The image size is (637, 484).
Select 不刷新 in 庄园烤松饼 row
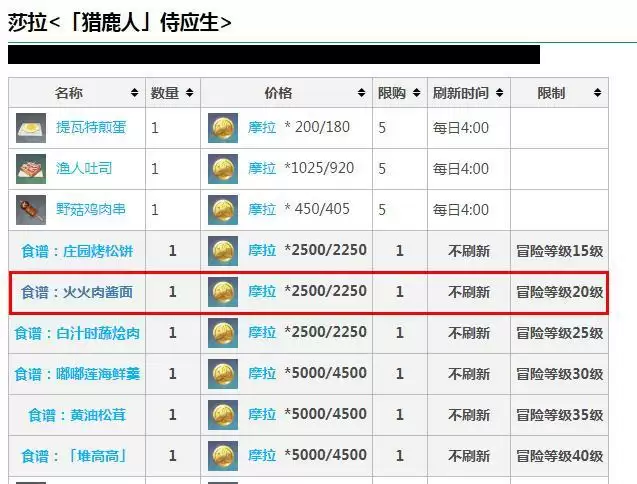click(469, 251)
